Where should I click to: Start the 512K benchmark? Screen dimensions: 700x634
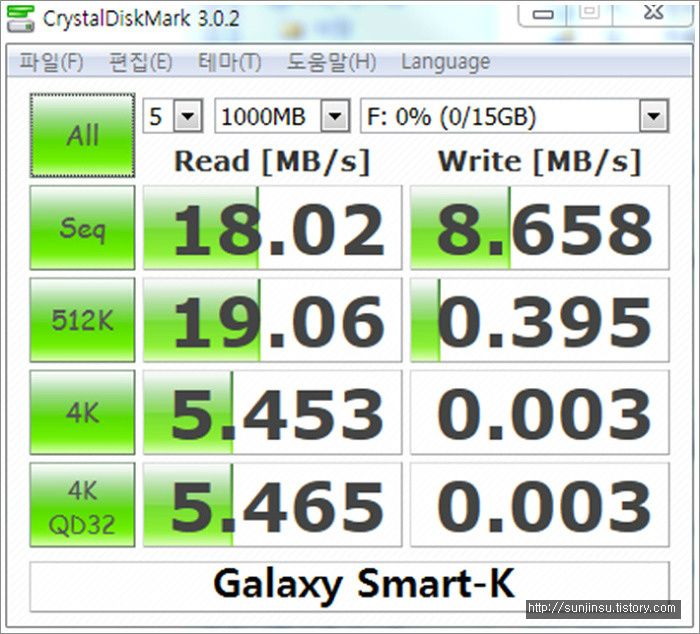pos(83,320)
